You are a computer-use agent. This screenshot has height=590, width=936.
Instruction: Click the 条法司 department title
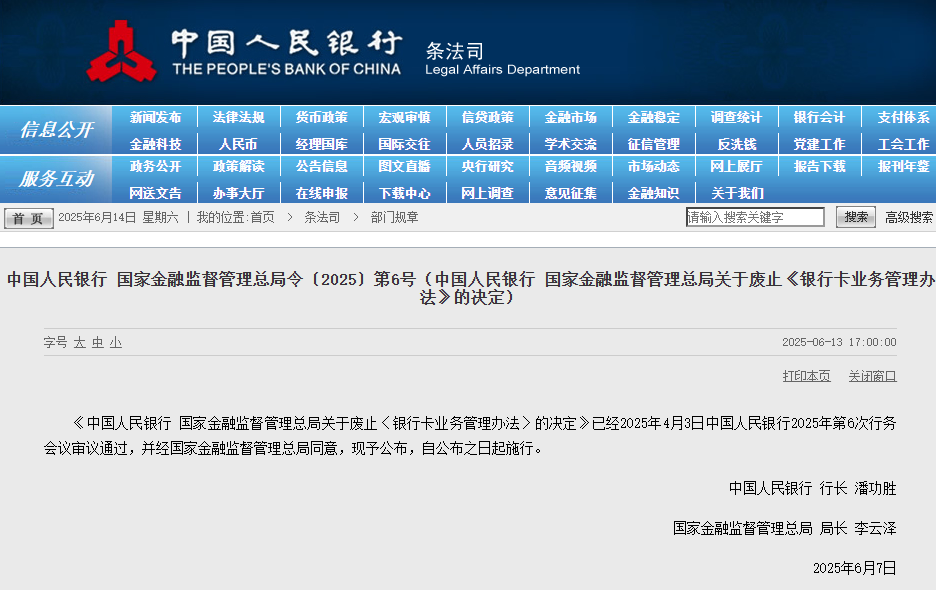tap(455, 51)
